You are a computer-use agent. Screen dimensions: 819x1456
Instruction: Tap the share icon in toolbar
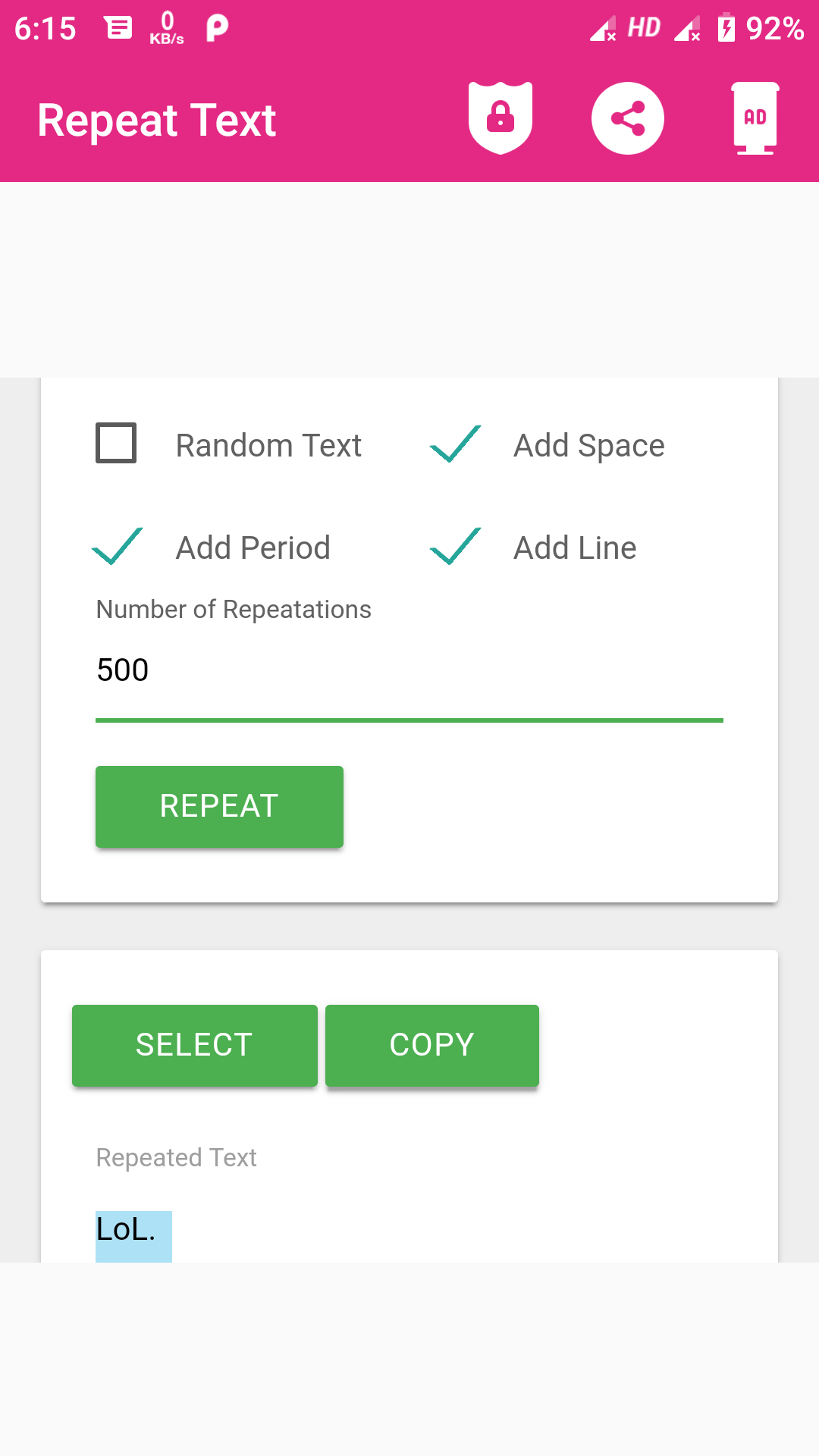point(627,118)
